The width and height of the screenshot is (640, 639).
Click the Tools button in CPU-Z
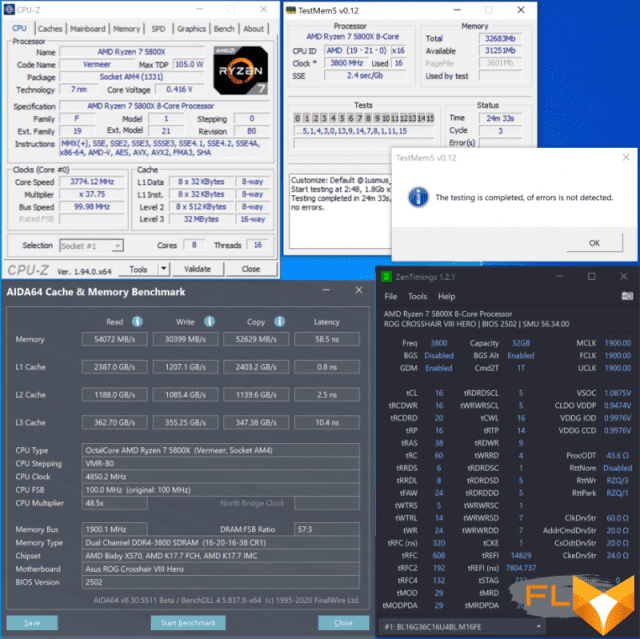tap(138, 269)
